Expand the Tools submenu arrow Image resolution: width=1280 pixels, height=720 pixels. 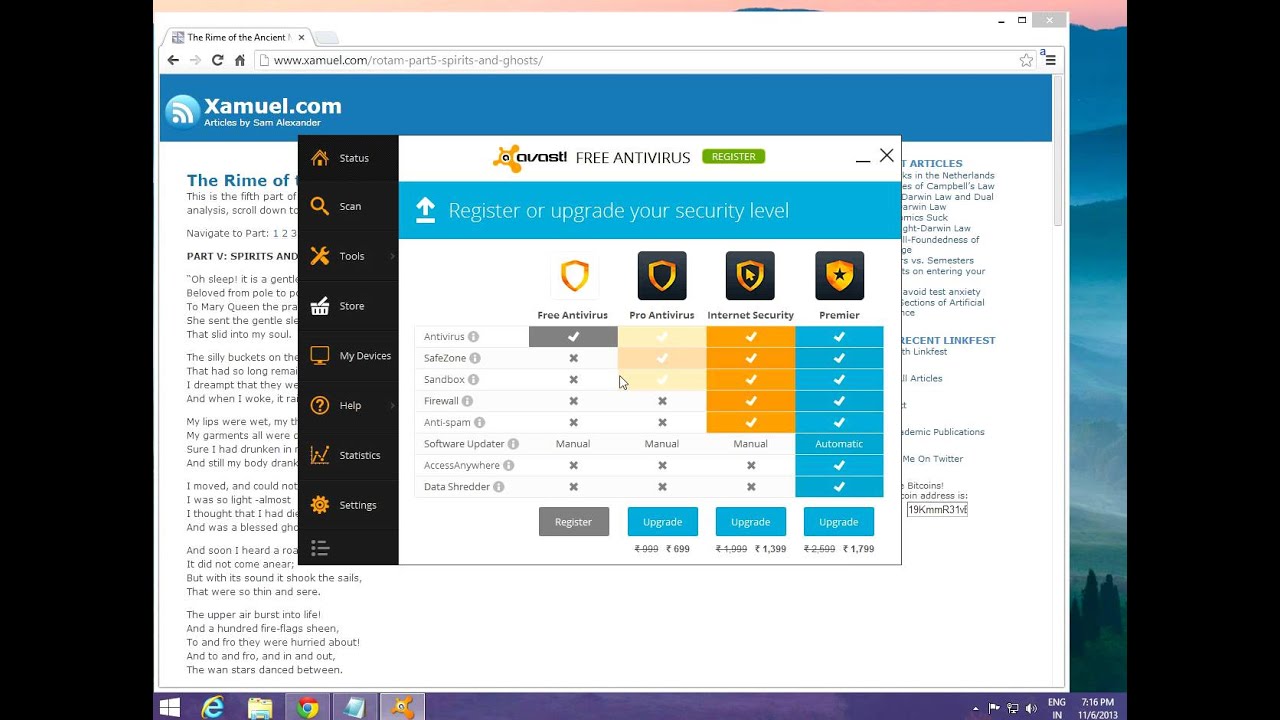tap(392, 256)
